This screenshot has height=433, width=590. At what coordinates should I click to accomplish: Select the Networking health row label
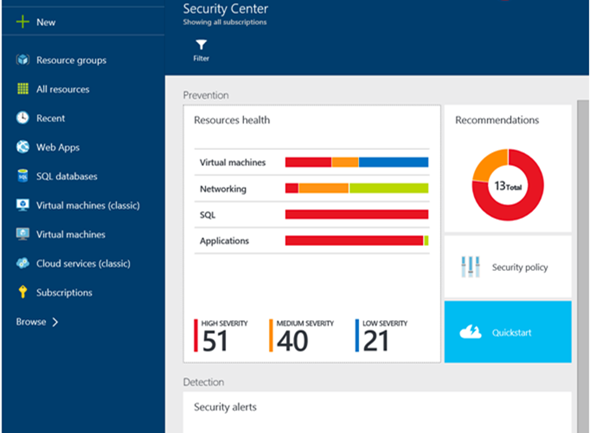(x=223, y=189)
